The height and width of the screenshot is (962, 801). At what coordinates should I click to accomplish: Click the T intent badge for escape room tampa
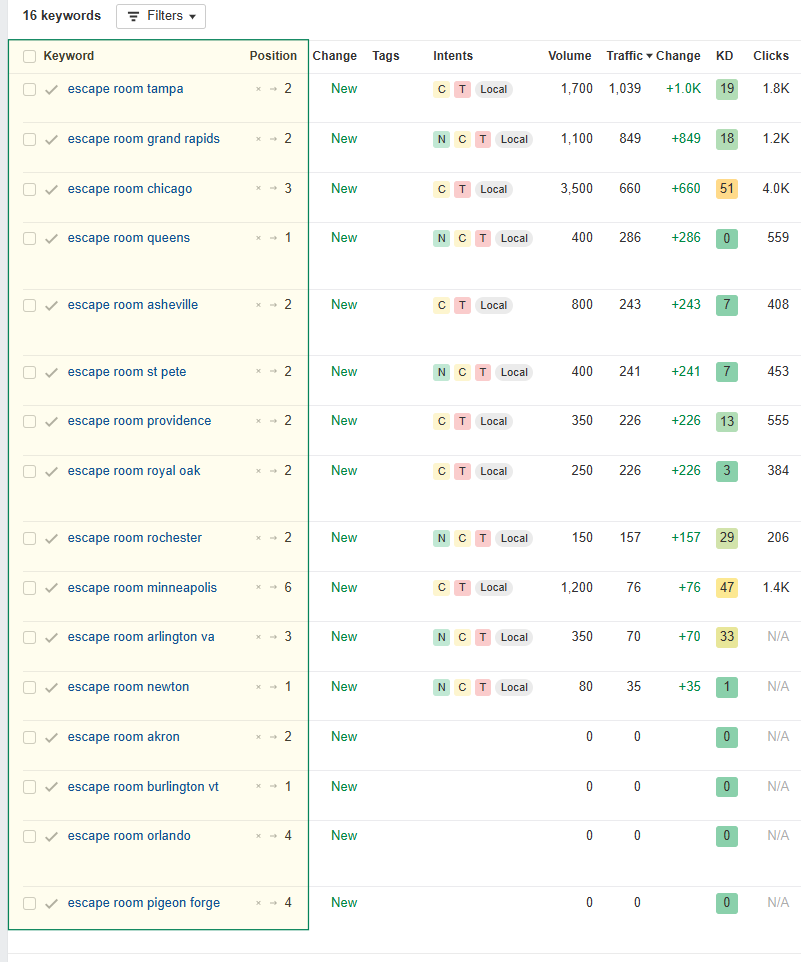pos(462,90)
